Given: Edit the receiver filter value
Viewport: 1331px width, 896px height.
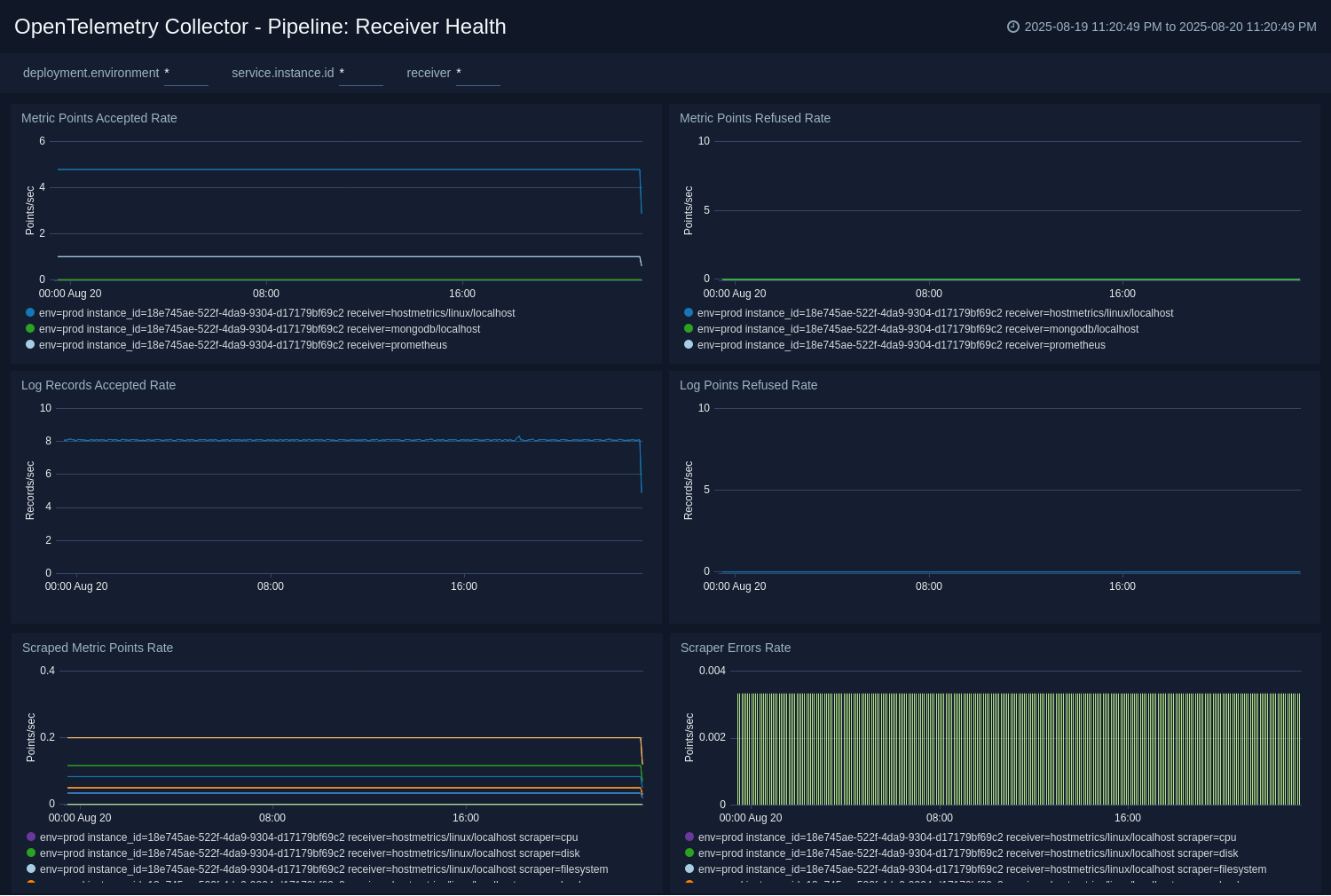Looking at the screenshot, I should (x=478, y=74).
